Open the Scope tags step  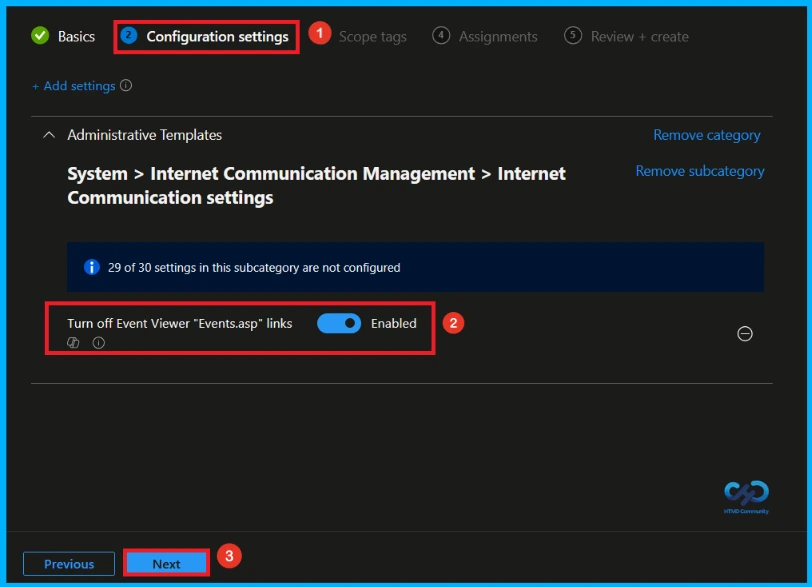pyautogui.click(x=372, y=37)
